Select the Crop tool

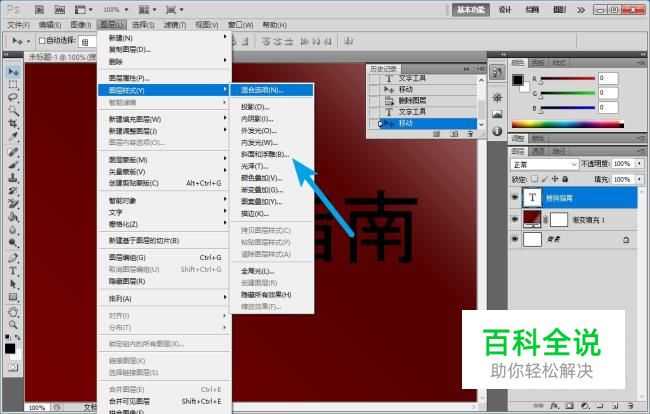[x=13, y=123]
